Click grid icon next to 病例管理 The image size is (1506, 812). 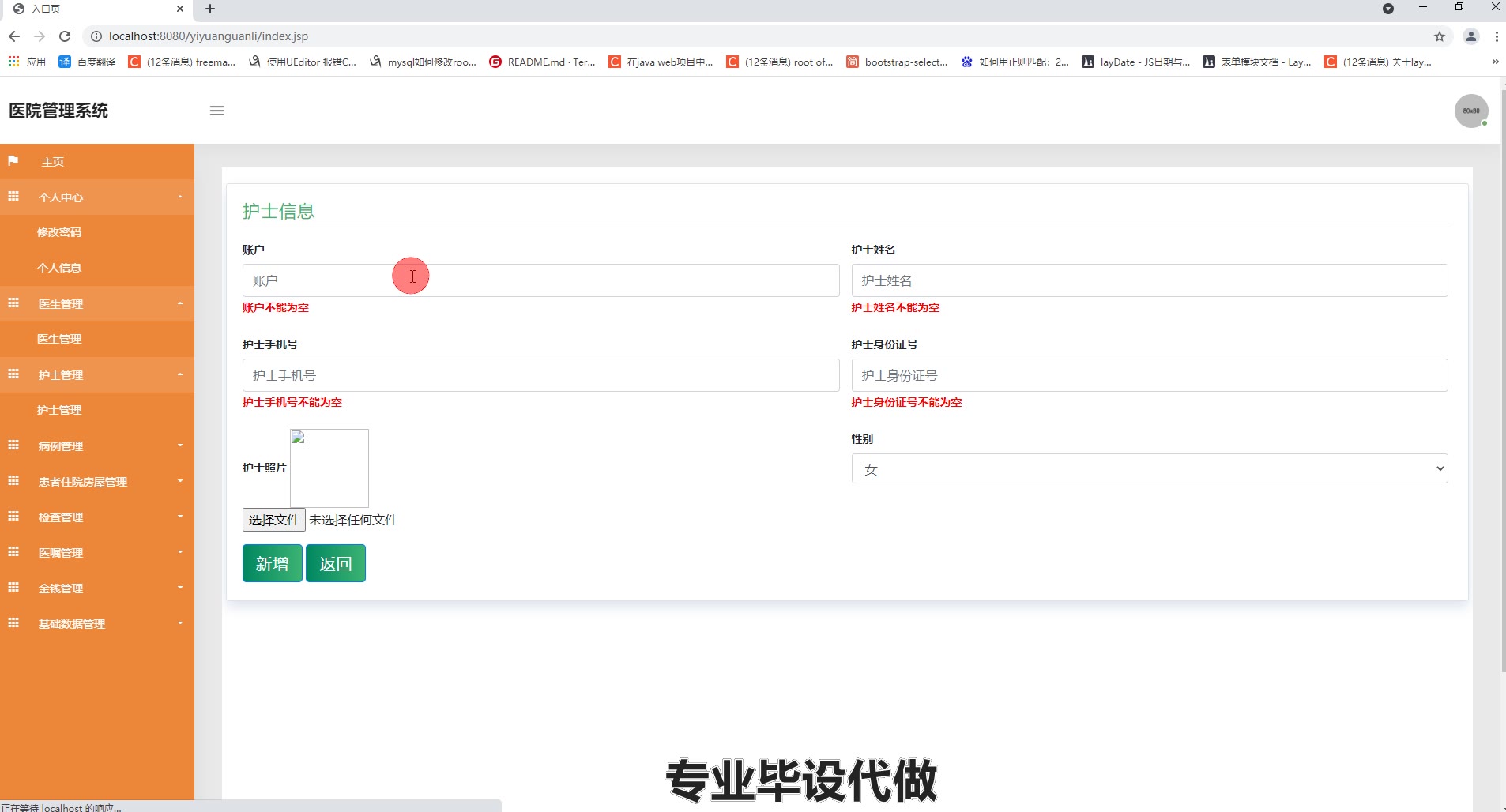click(13, 445)
